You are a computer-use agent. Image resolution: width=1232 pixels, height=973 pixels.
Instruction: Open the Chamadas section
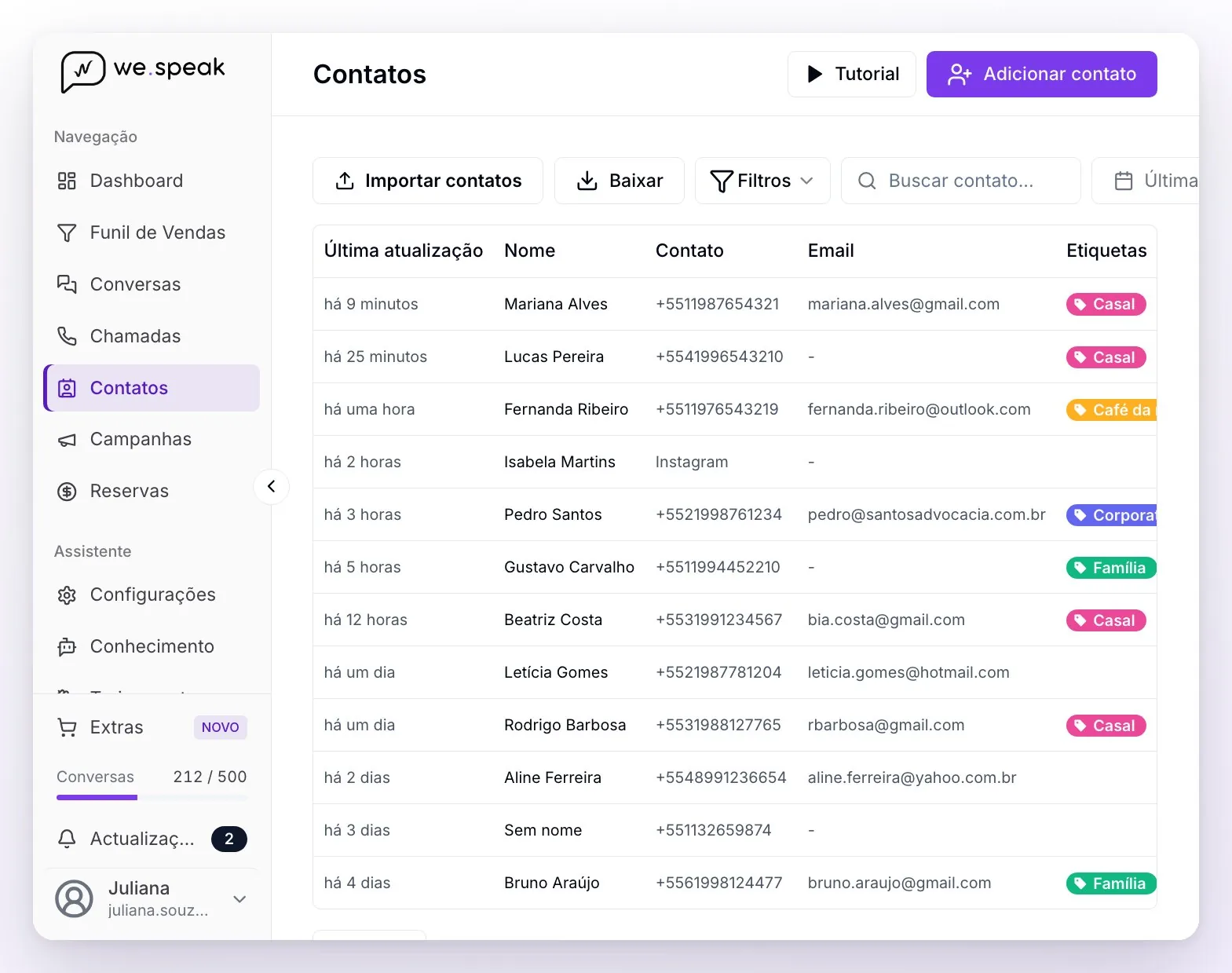152,336
